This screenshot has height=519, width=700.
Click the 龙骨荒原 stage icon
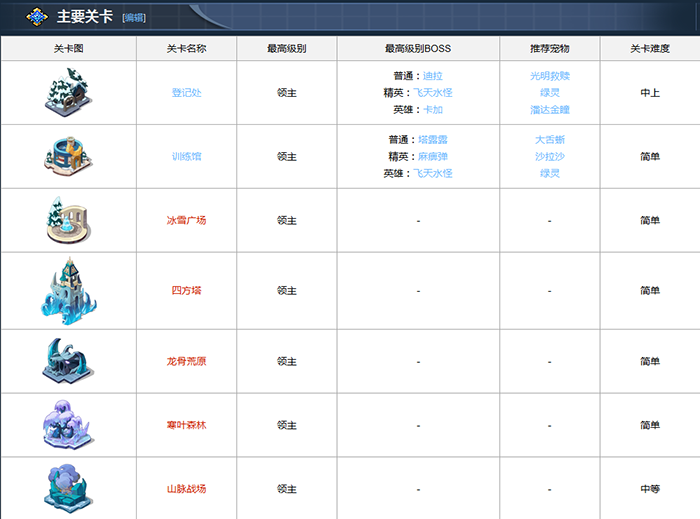coord(68,361)
